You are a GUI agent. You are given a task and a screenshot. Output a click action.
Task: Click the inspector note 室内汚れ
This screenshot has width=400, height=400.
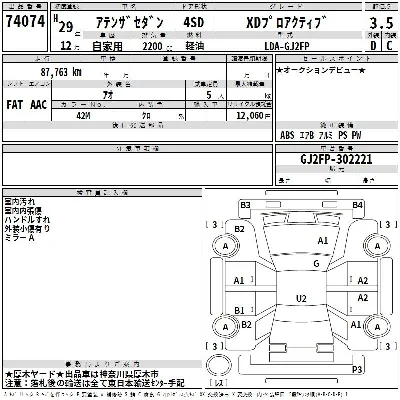pyautogui.click(x=20, y=202)
